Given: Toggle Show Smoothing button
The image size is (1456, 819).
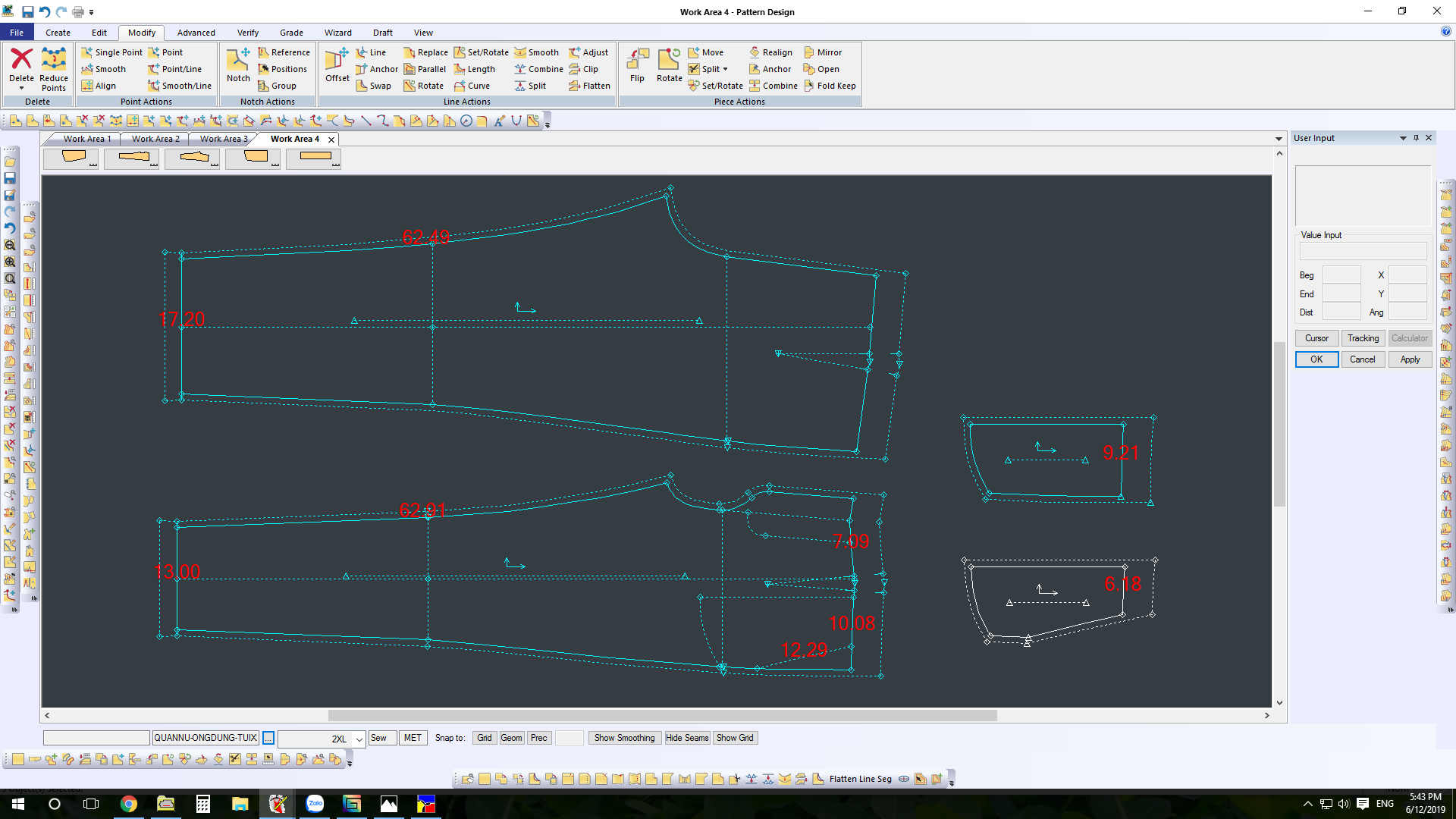Looking at the screenshot, I should [624, 738].
